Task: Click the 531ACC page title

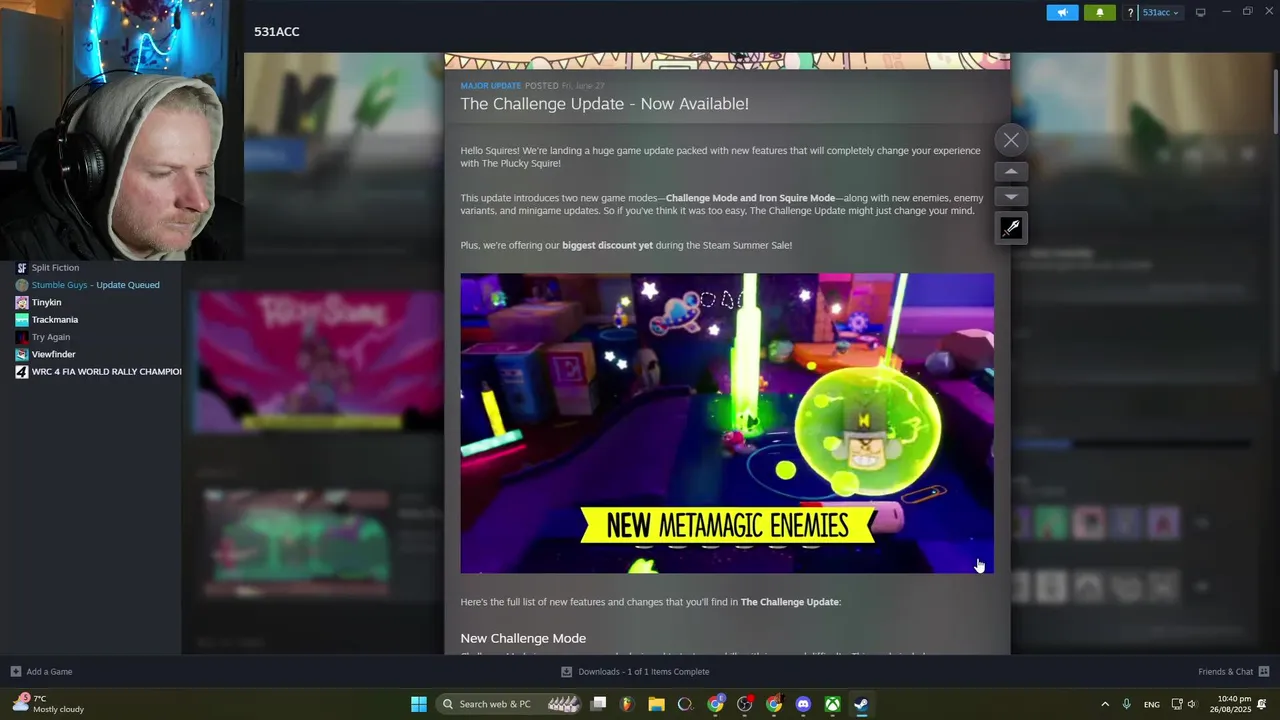Action: tap(277, 32)
